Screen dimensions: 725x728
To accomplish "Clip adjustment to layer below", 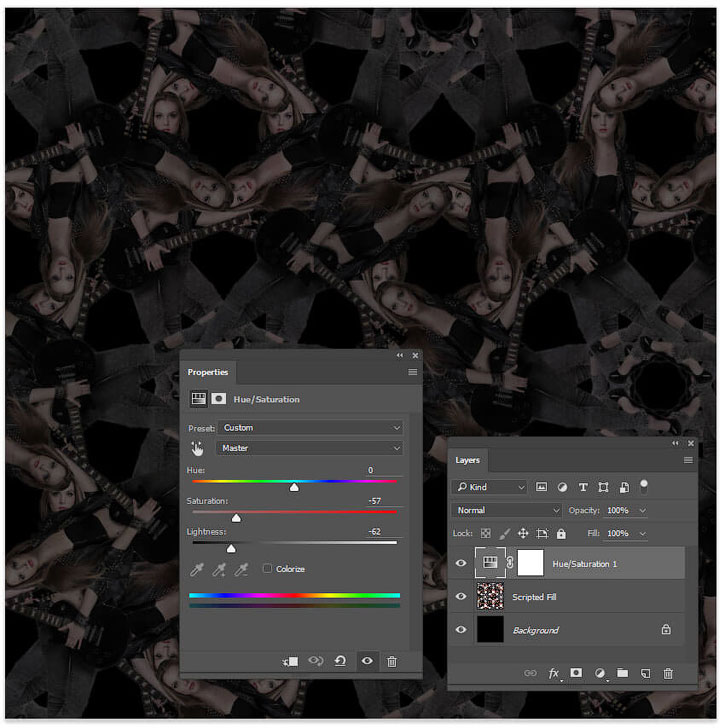I will (291, 664).
